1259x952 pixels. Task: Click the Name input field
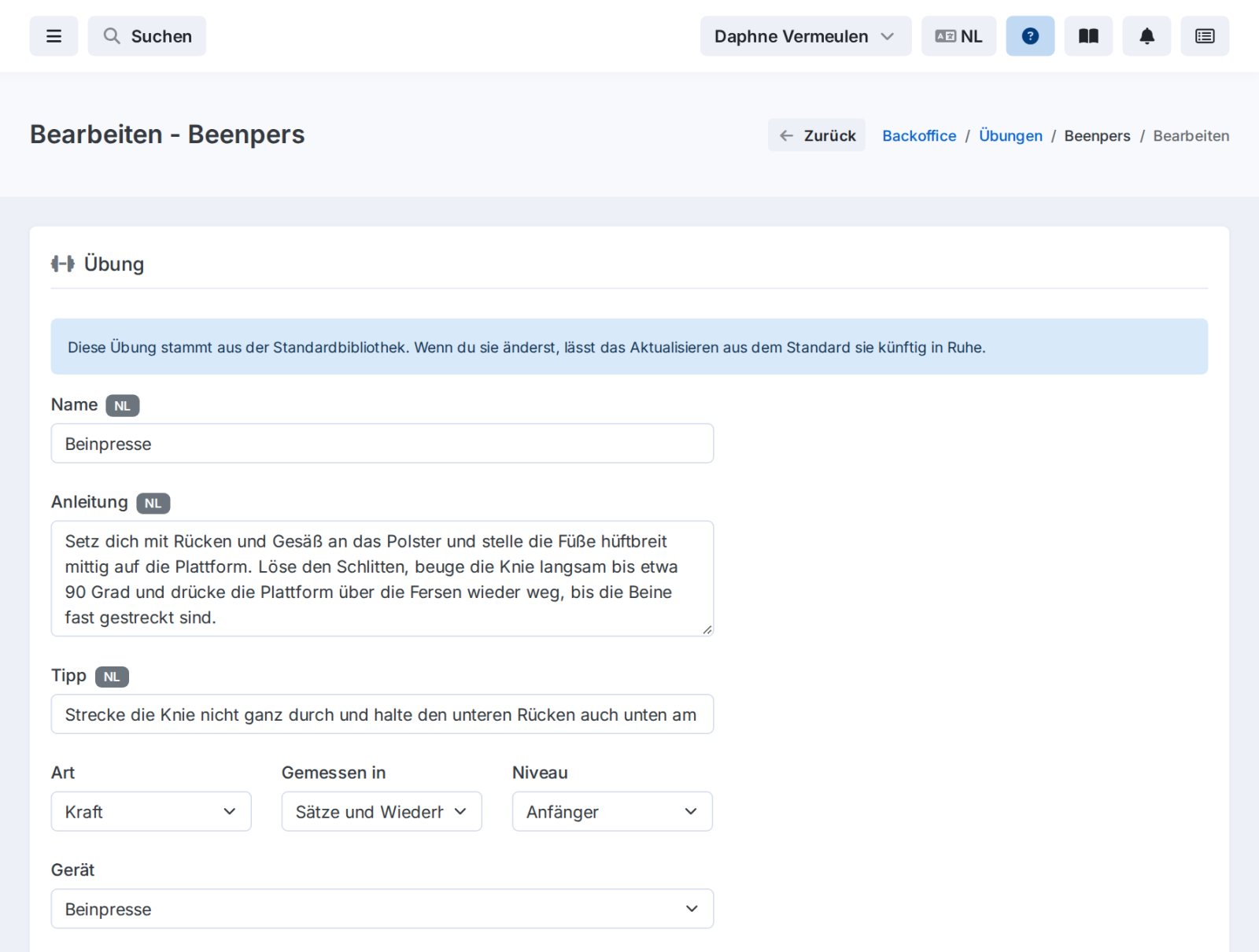382,444
